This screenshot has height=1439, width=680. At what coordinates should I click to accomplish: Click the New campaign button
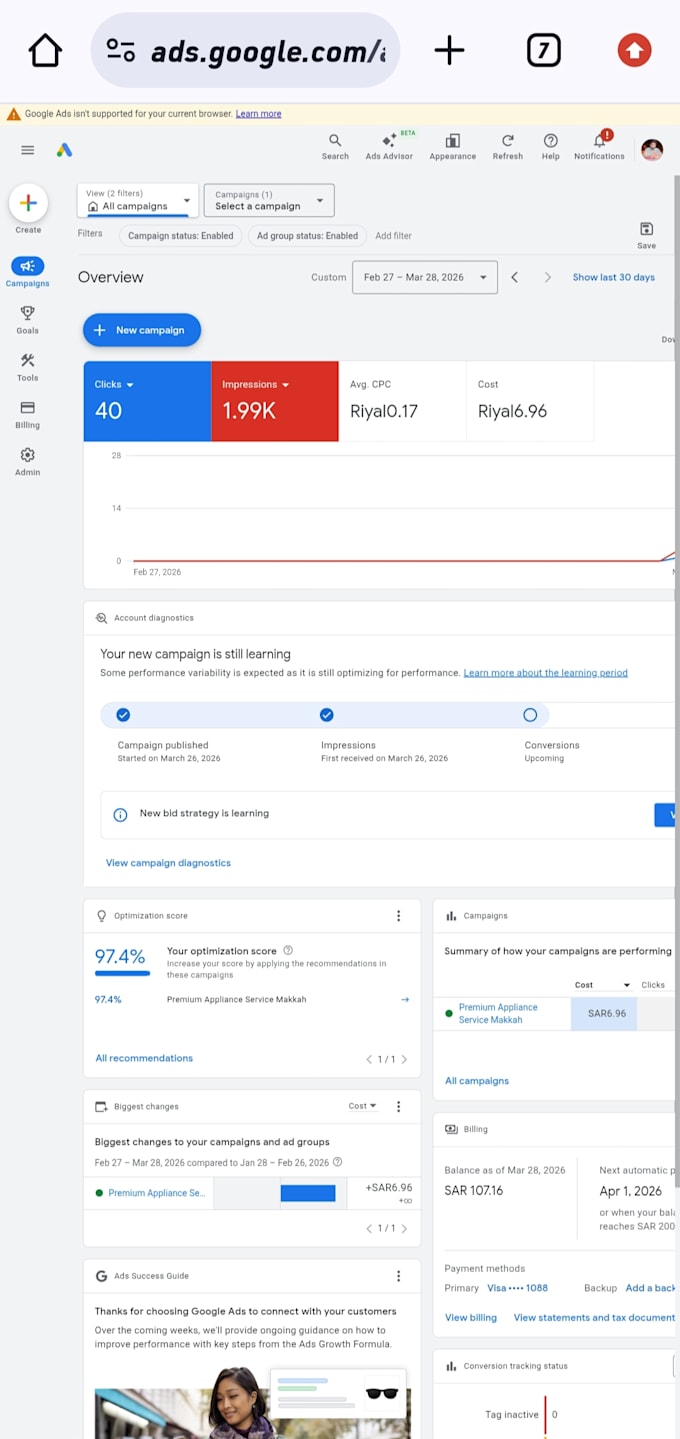point(142,330)
